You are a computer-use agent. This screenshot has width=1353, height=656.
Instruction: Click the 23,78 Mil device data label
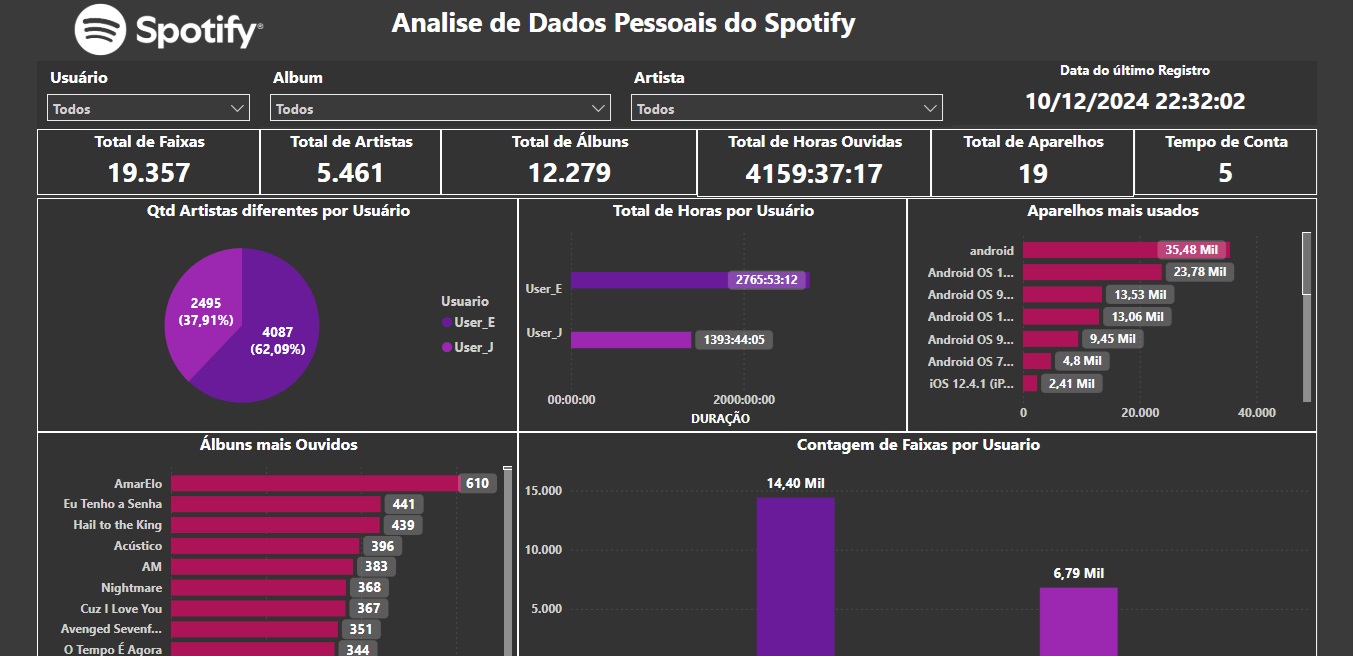[x=1198, y=272]
